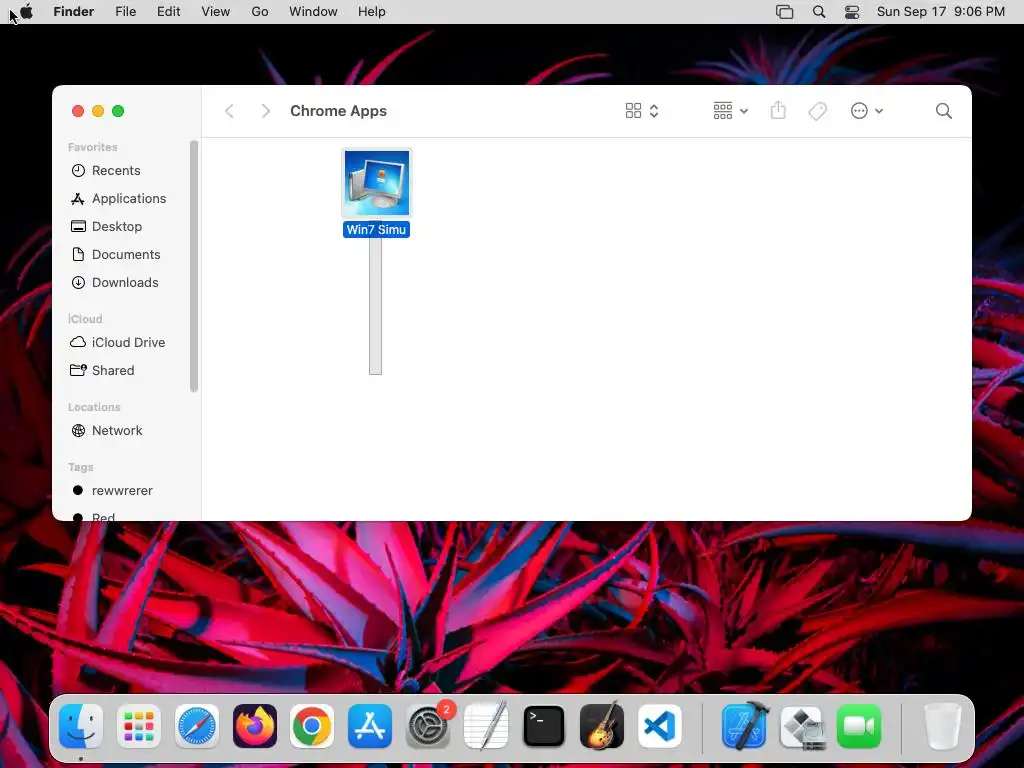Open the File menu
Viewport: 1024px width, 768px height.
125,12
